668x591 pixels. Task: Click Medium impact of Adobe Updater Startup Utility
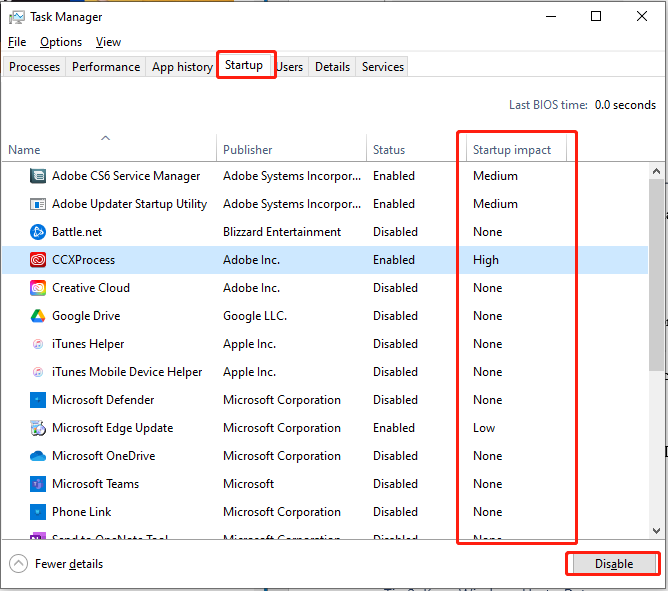pos(495,204)
